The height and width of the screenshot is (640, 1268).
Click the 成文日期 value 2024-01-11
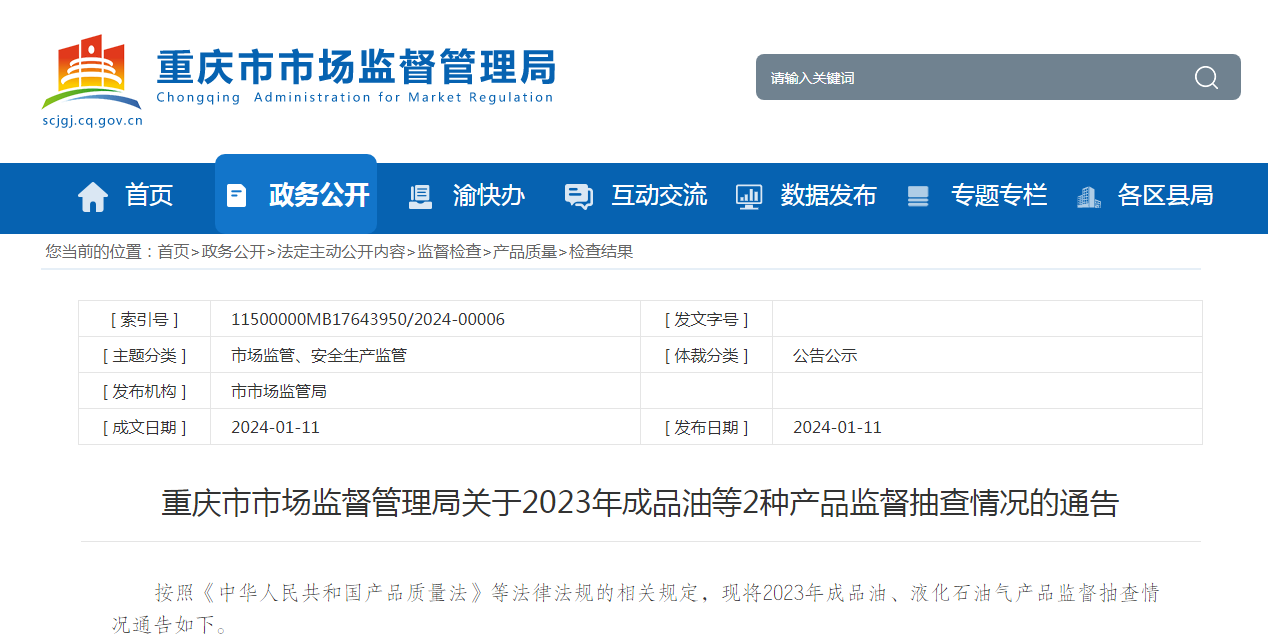(x=275, y=427)
